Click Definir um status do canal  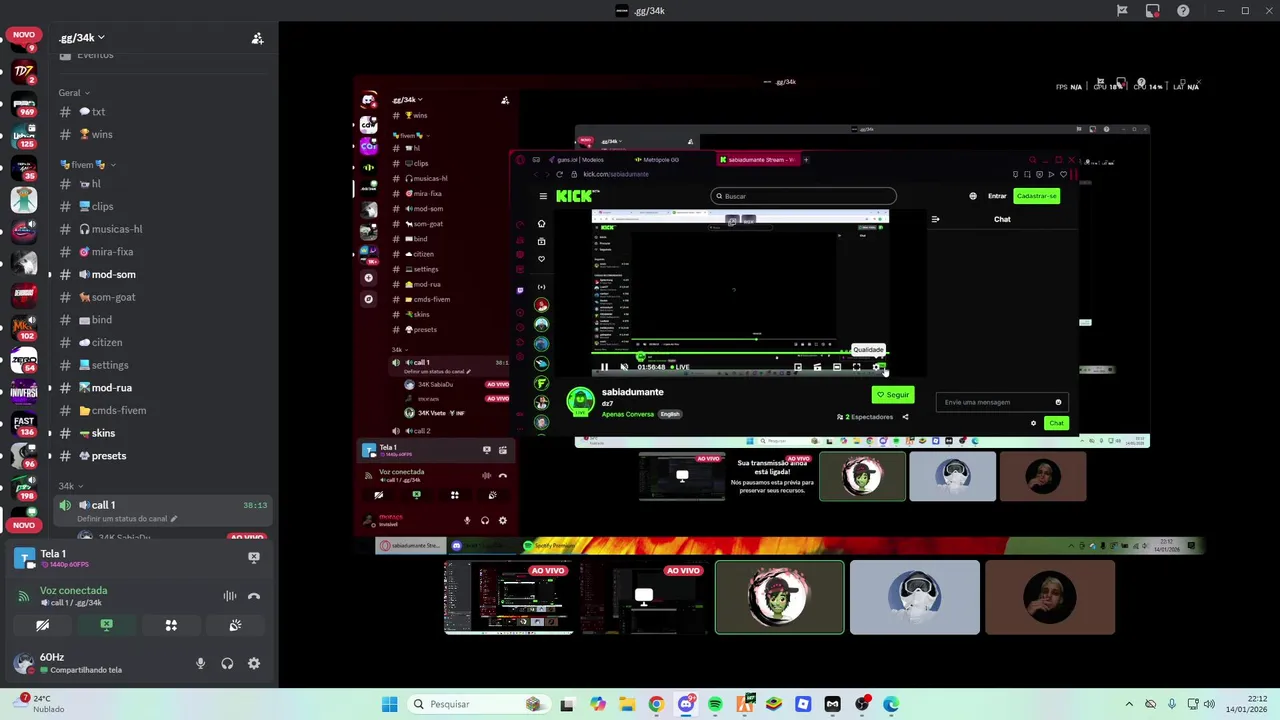[121, 519]
